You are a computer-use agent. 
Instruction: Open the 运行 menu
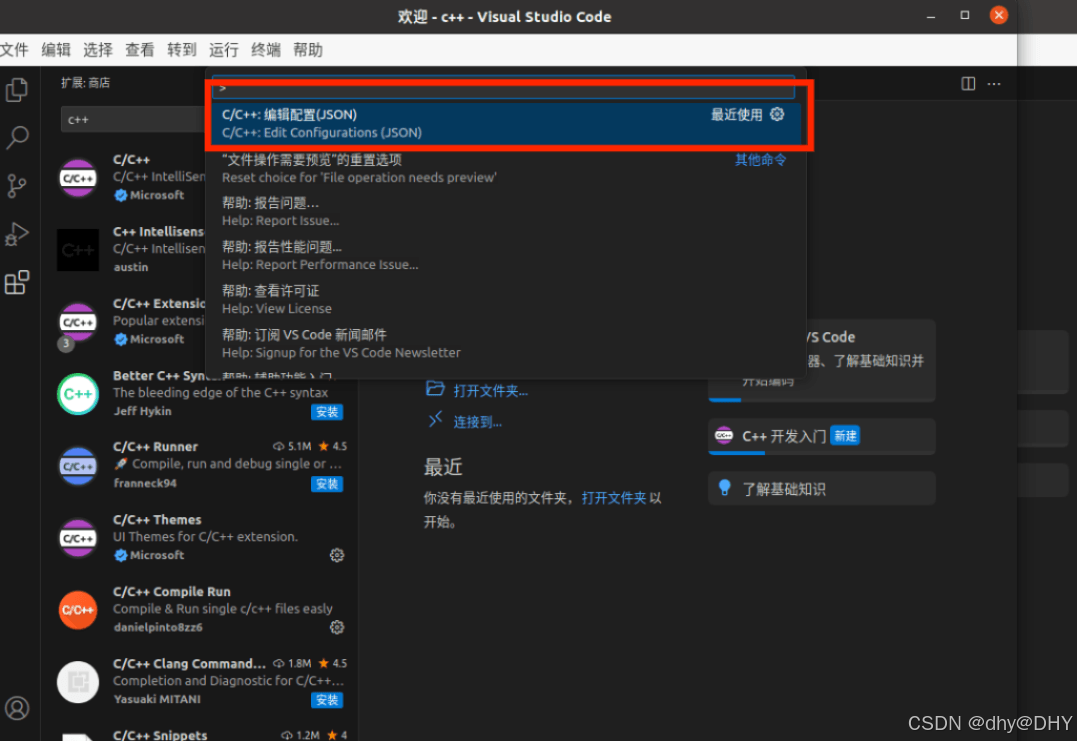click(224, 50)
